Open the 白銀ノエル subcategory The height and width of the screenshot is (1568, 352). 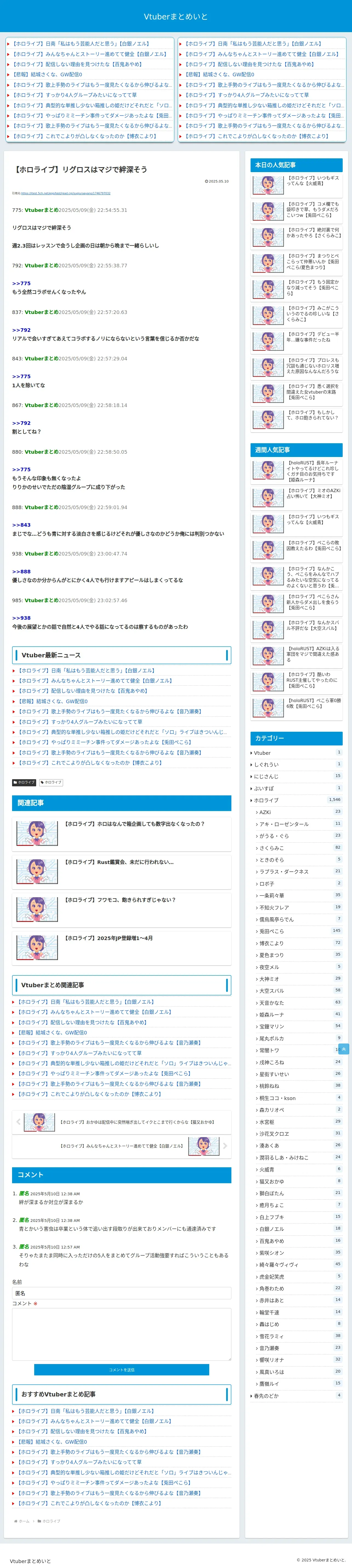click(299, 1228)
